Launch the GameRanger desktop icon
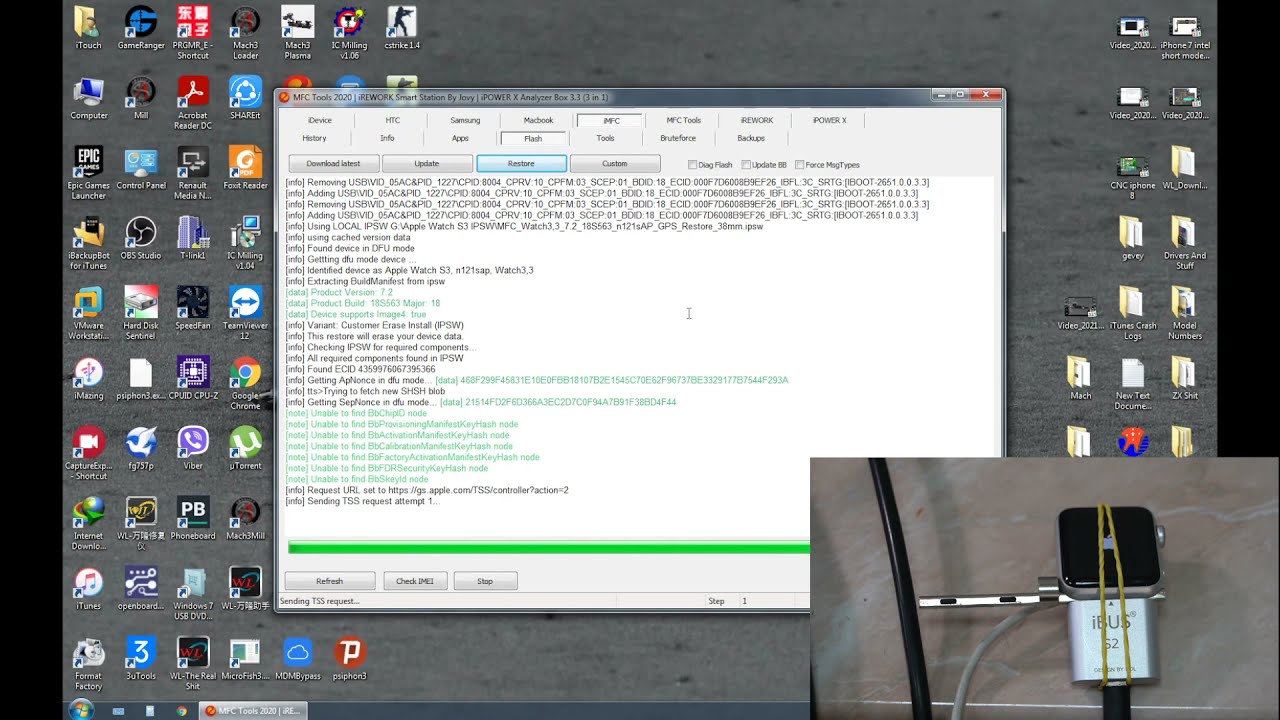Screen dimensions: 1280x720 (x=141, y=29)
